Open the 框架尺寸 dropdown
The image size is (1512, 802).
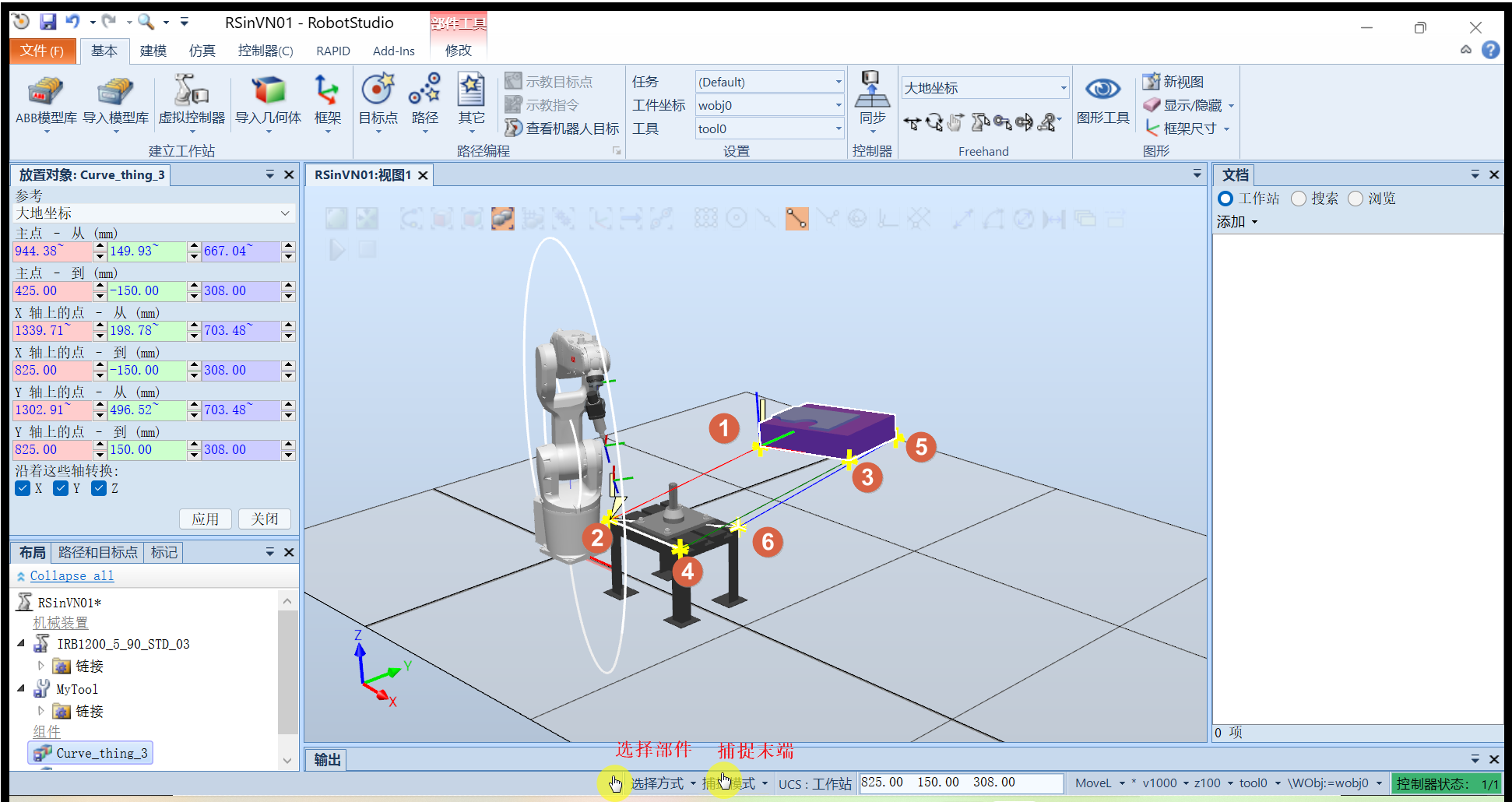[x=1187, y=128]
